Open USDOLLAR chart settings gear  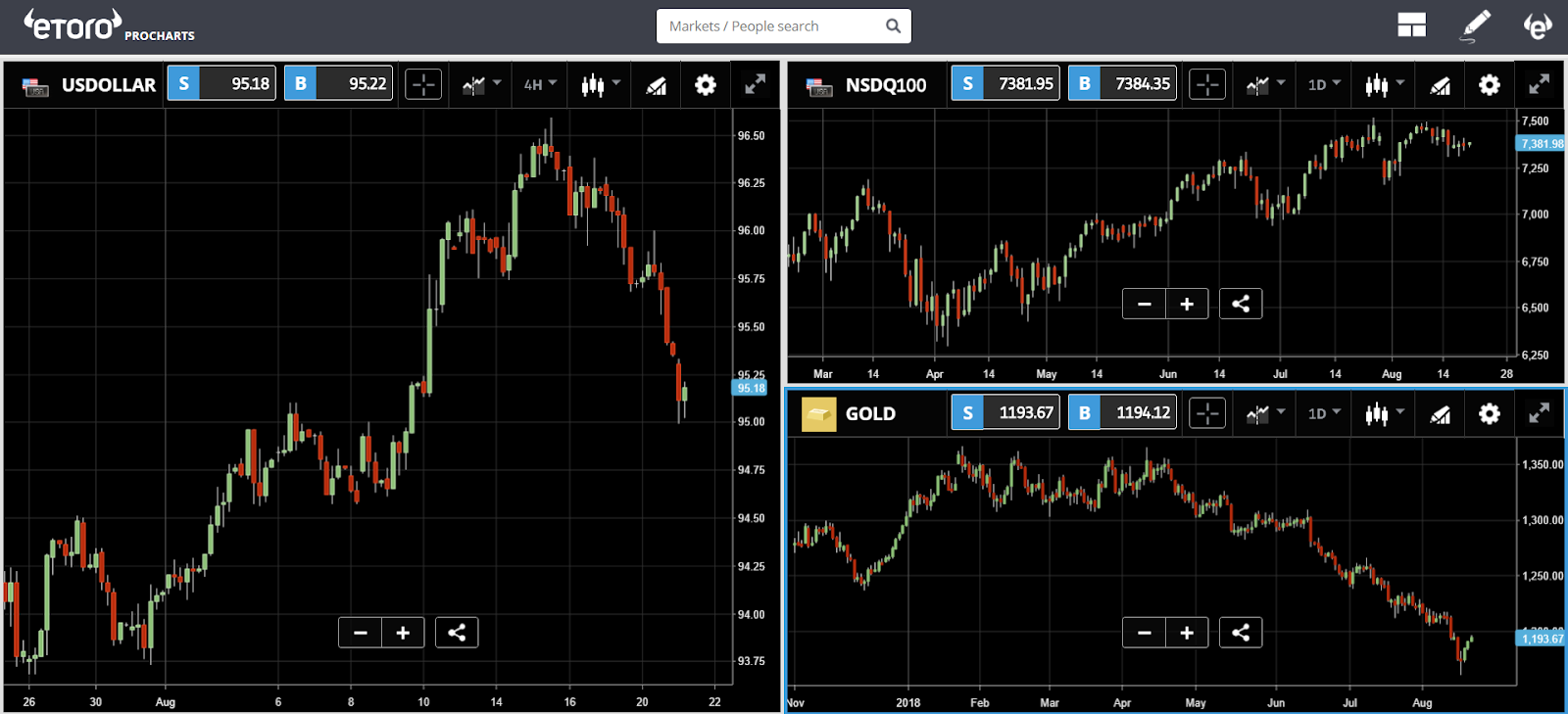tap(706, 85)
